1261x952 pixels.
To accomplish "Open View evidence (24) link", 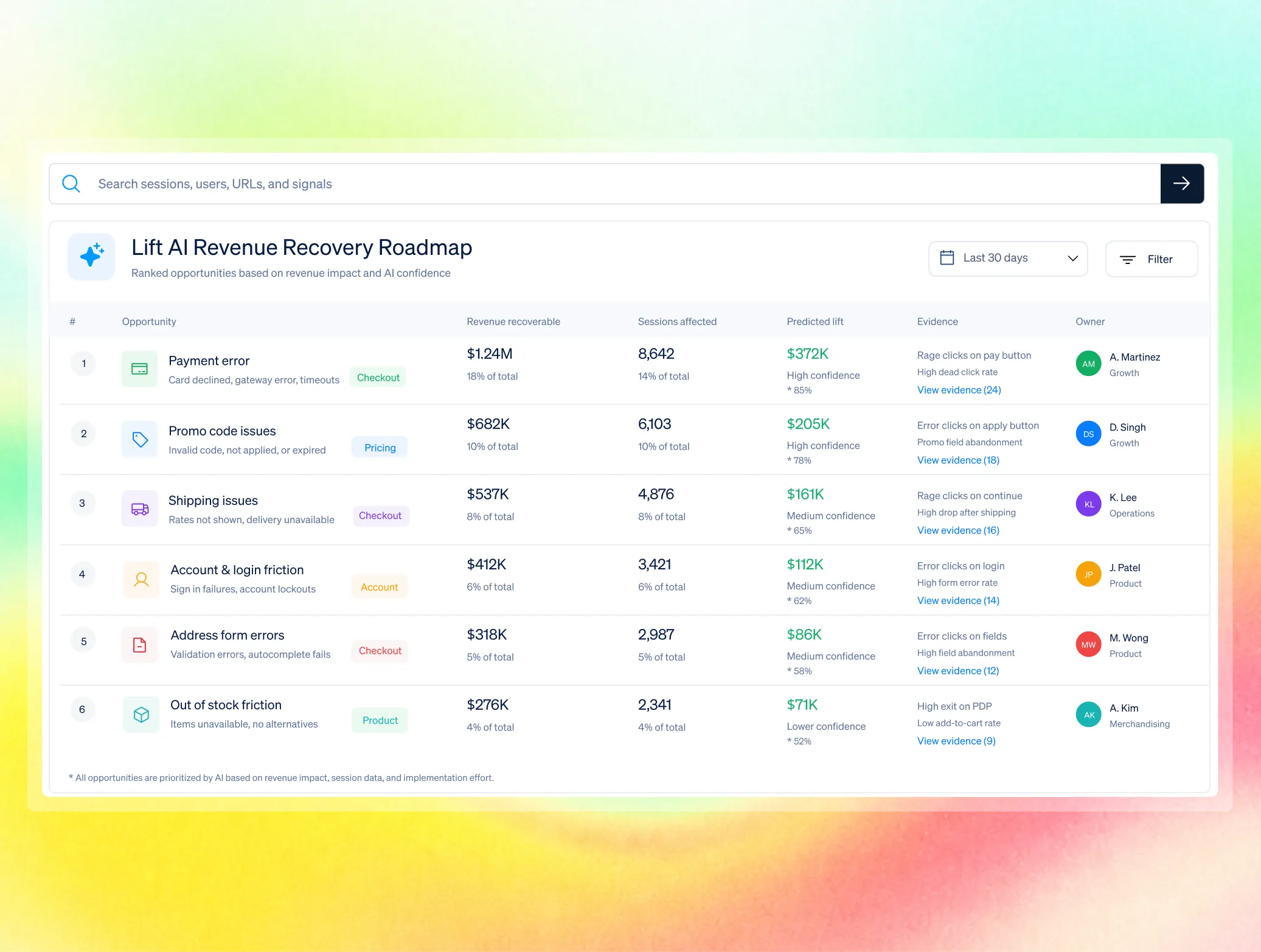I will point(959,390).
